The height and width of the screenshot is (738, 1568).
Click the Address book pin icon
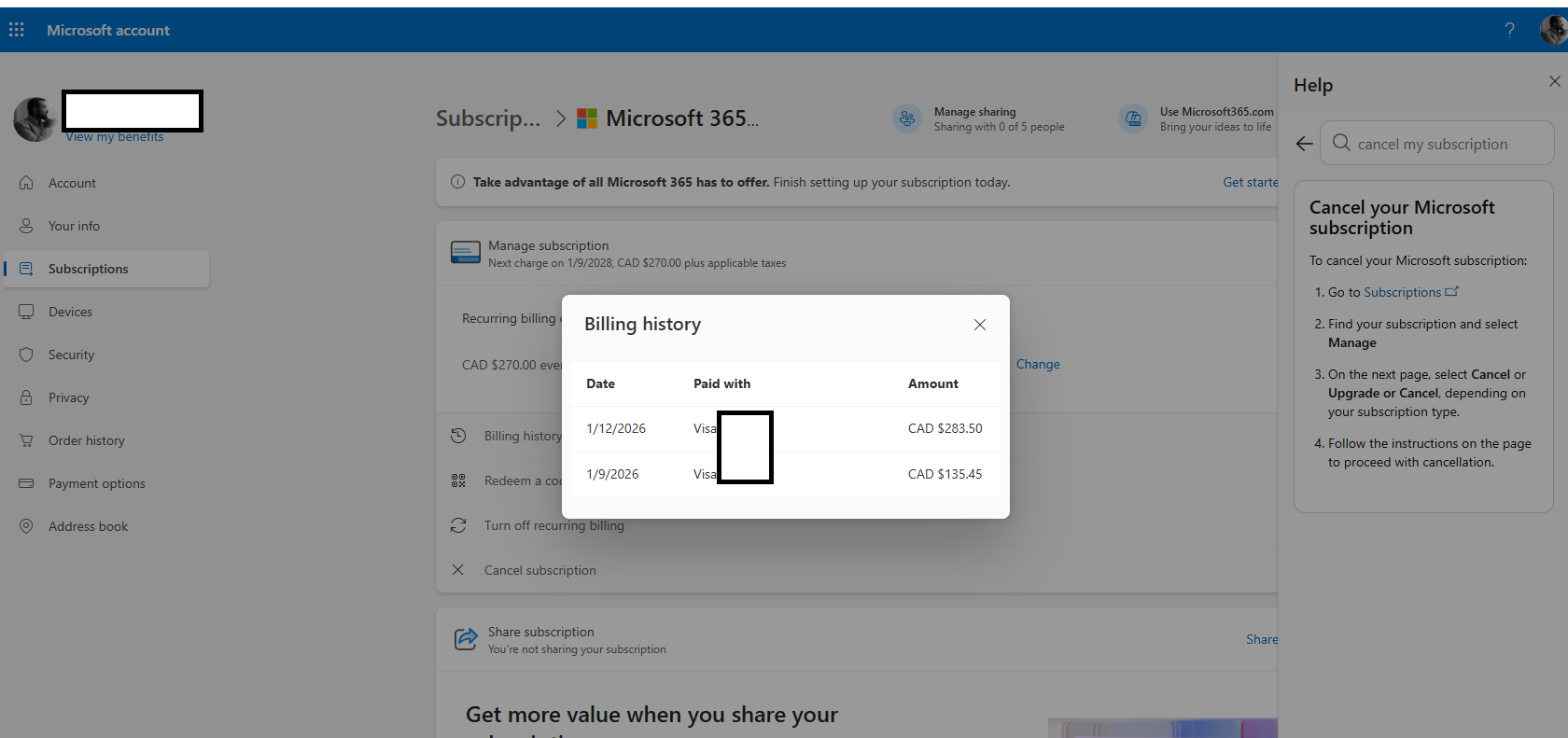point(26,526)
